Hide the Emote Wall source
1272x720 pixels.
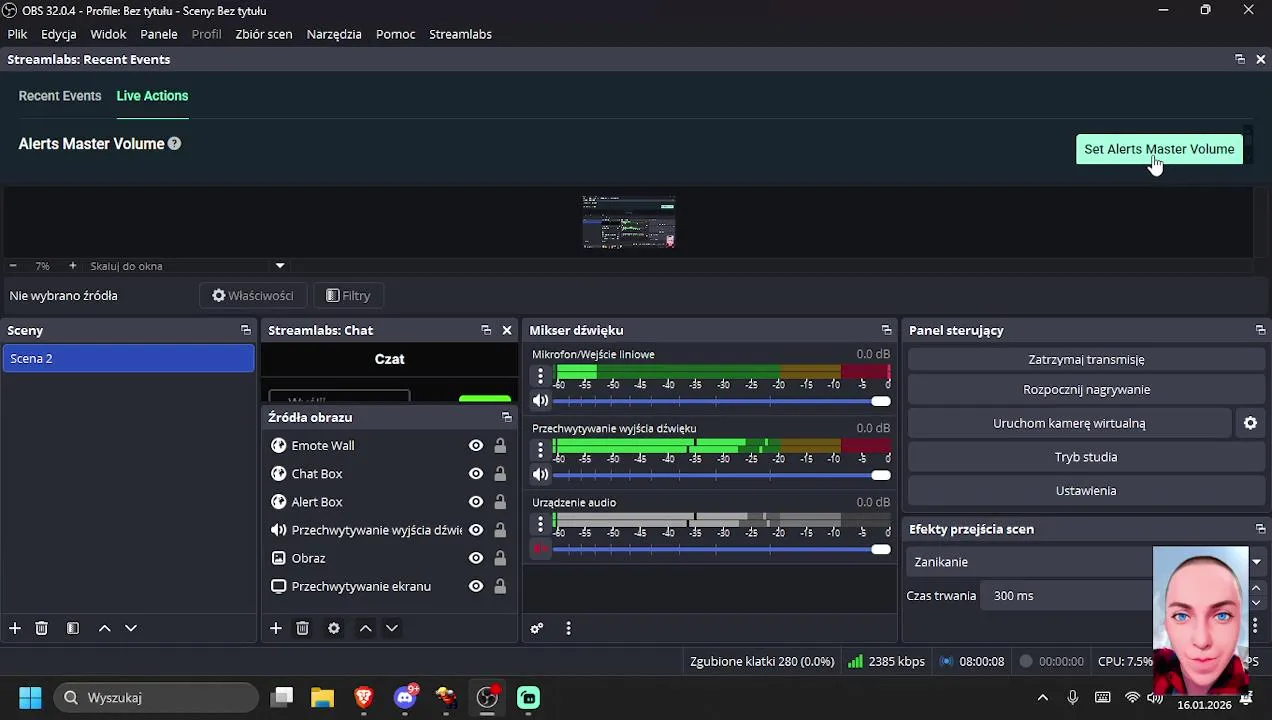476,446
